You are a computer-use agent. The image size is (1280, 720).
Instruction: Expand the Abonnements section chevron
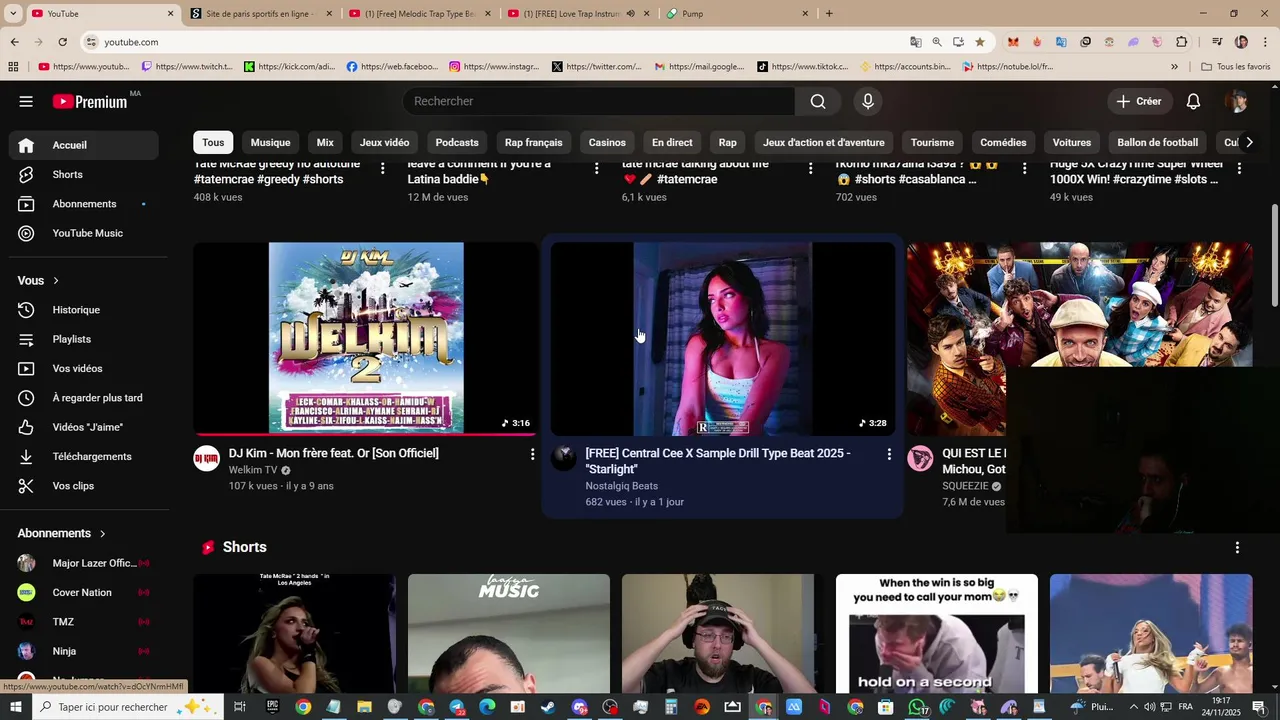pos(102,534)
